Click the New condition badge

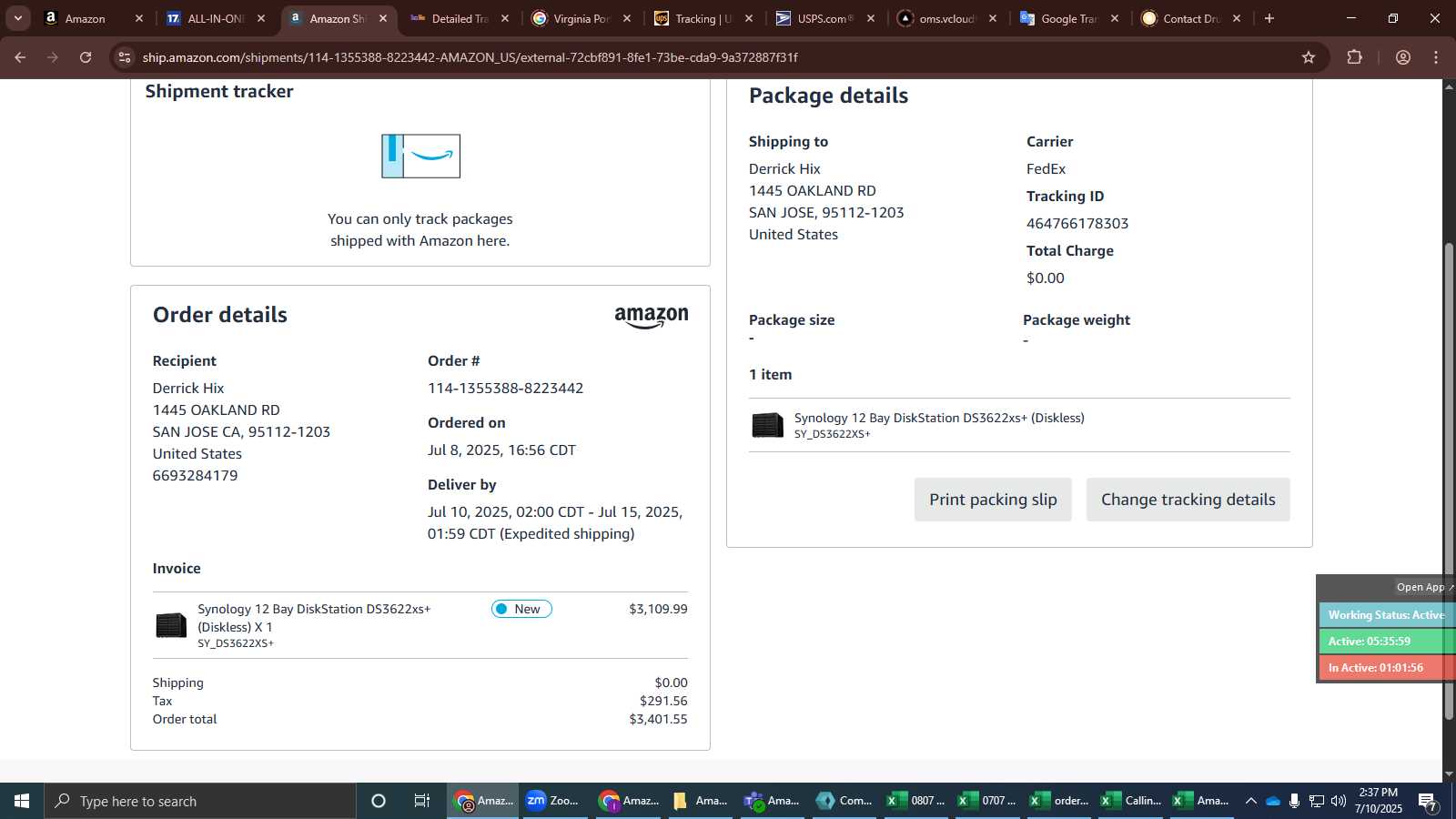coord(521,609)
